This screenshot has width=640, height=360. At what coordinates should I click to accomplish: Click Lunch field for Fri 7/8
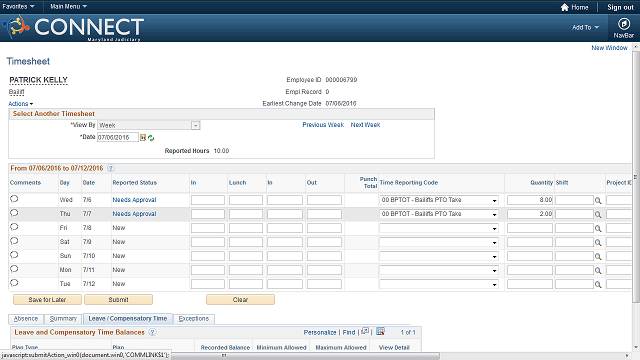pyautogui.click(x=246, y=228)
